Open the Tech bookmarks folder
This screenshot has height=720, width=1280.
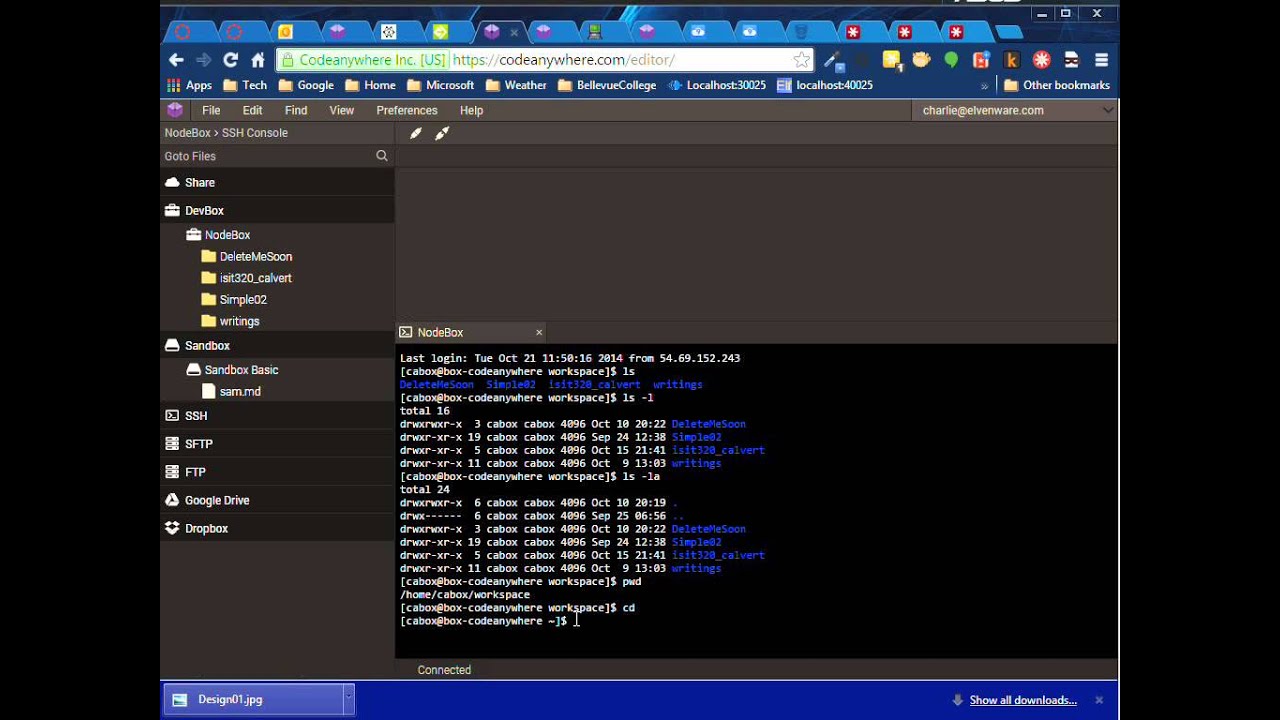click(x=245, y=86)
